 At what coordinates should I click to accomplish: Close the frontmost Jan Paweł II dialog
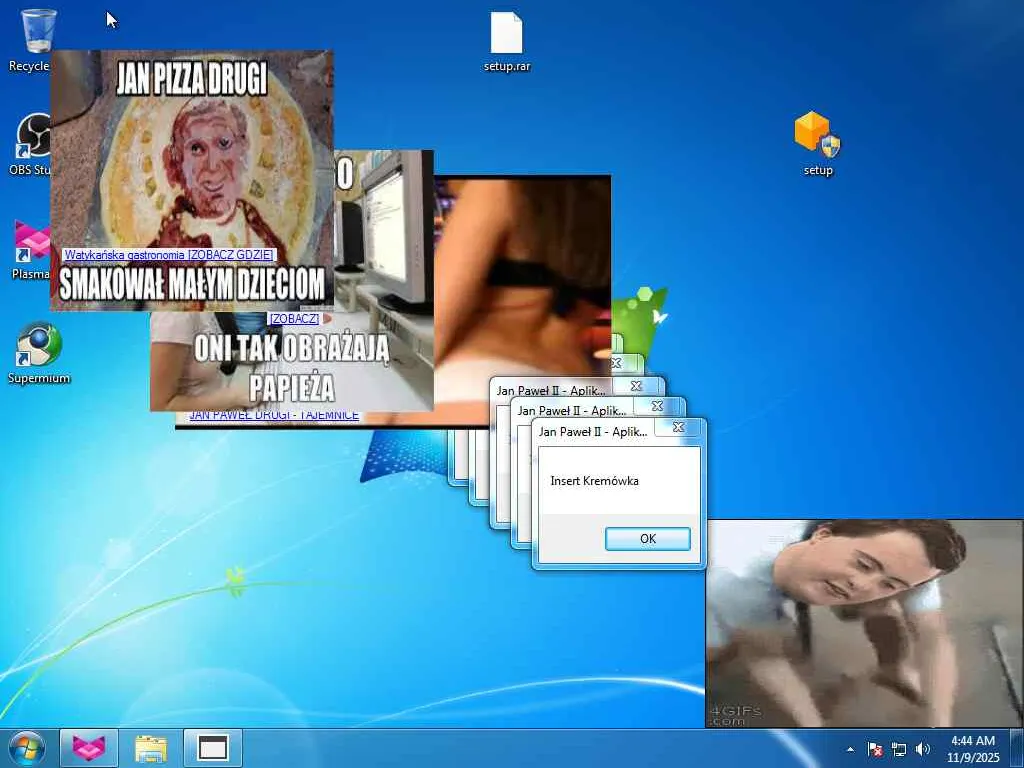click(679, 427)
